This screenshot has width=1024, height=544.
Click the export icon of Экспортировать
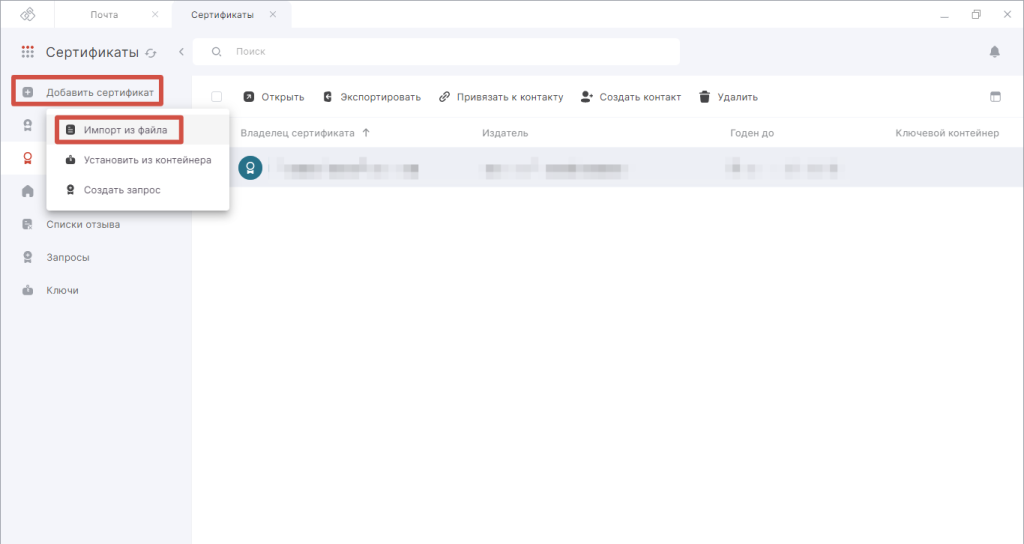[x=328, y=97]
